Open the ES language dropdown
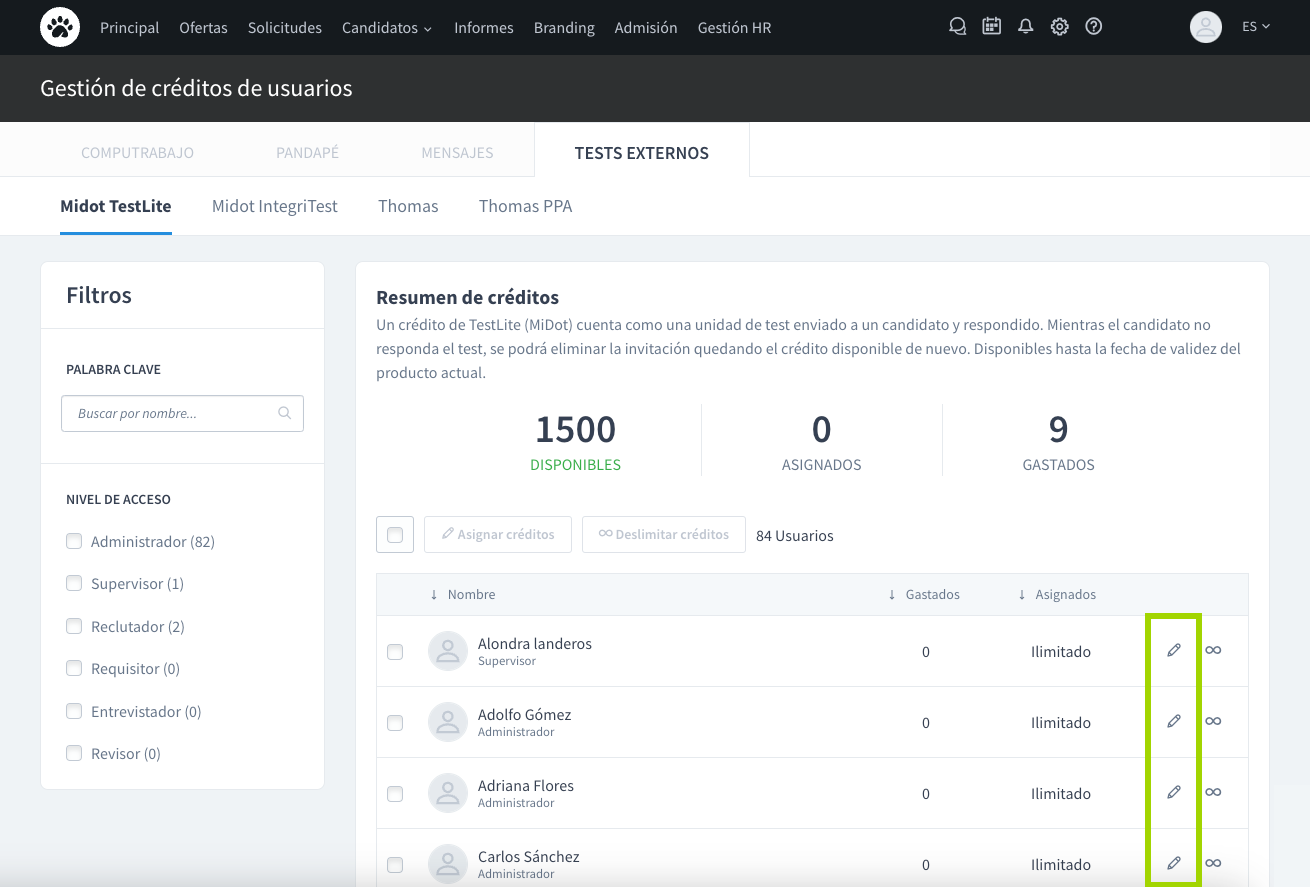1310x887 pixels. click(1255, 27)
